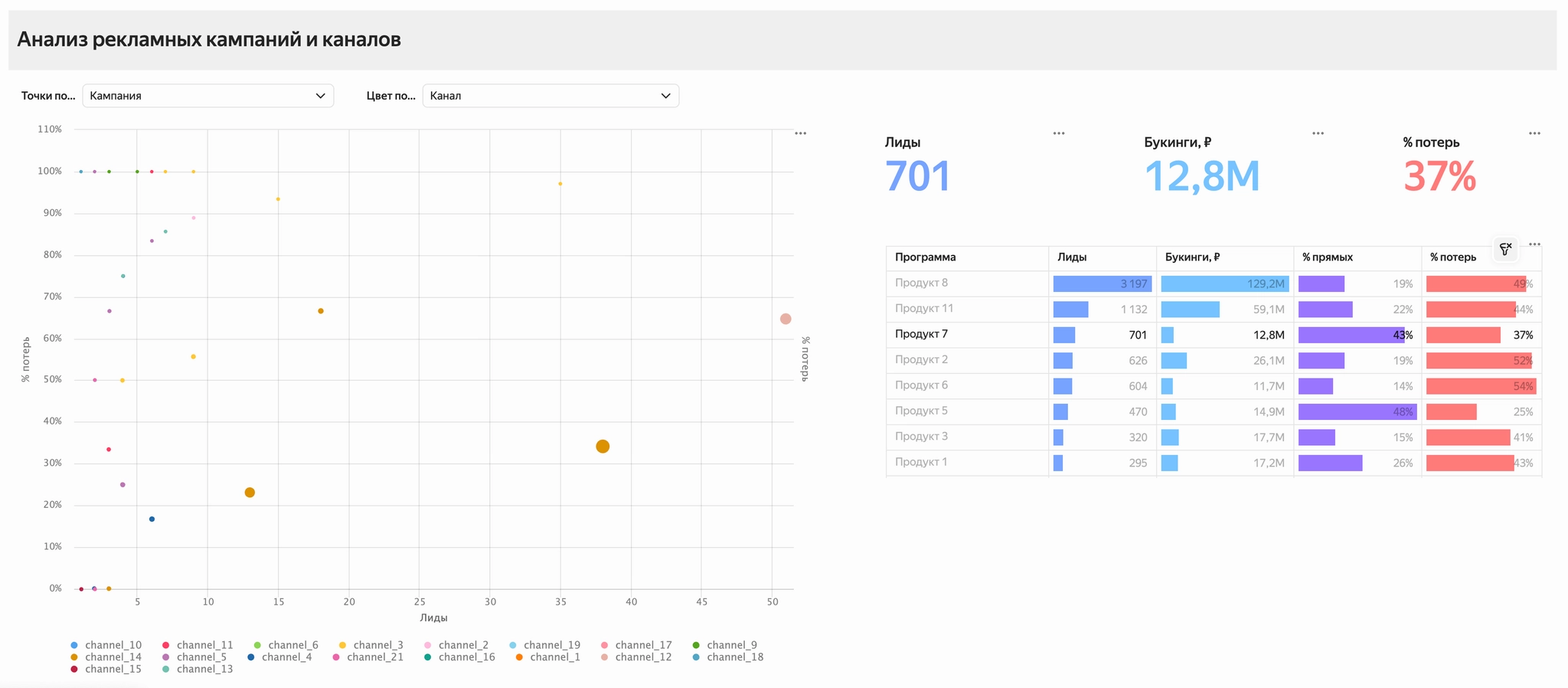Open the Лиды indicator three-dot menu

1058,133
